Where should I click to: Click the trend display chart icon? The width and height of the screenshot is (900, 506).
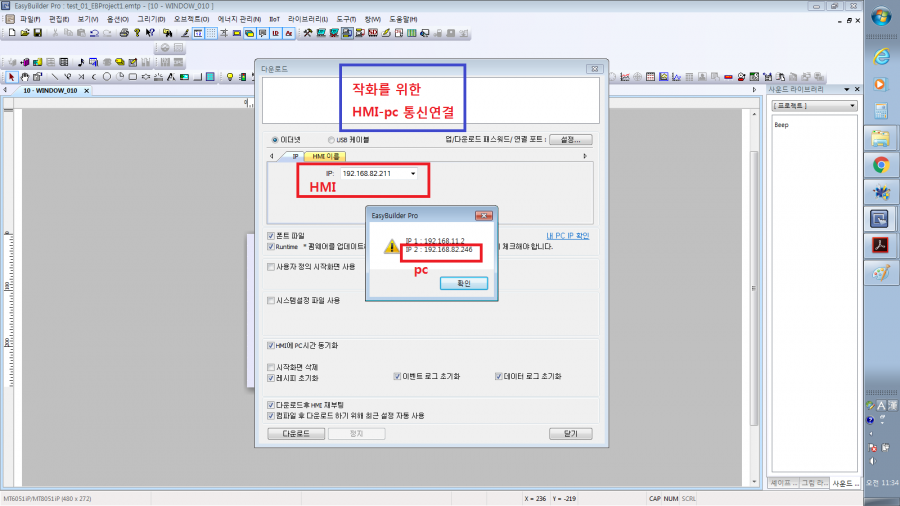[624, 76]
